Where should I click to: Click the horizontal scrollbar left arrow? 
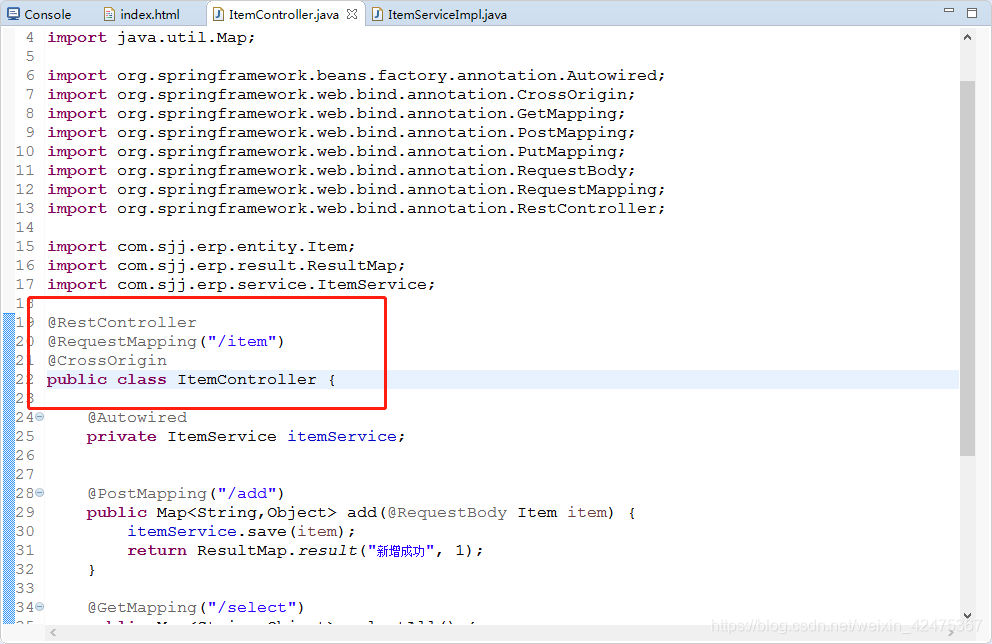[x=53, y=633]
